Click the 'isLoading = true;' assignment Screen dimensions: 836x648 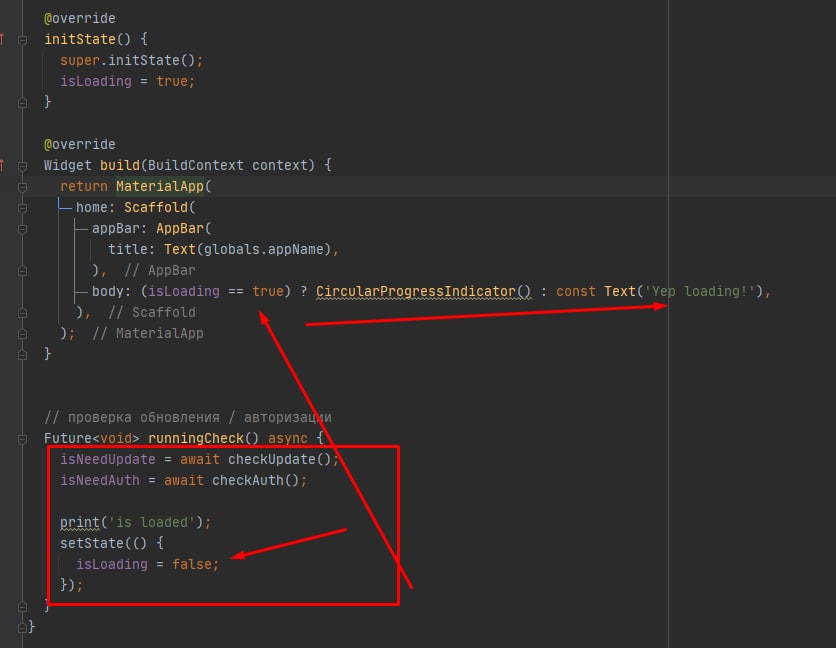127,81
